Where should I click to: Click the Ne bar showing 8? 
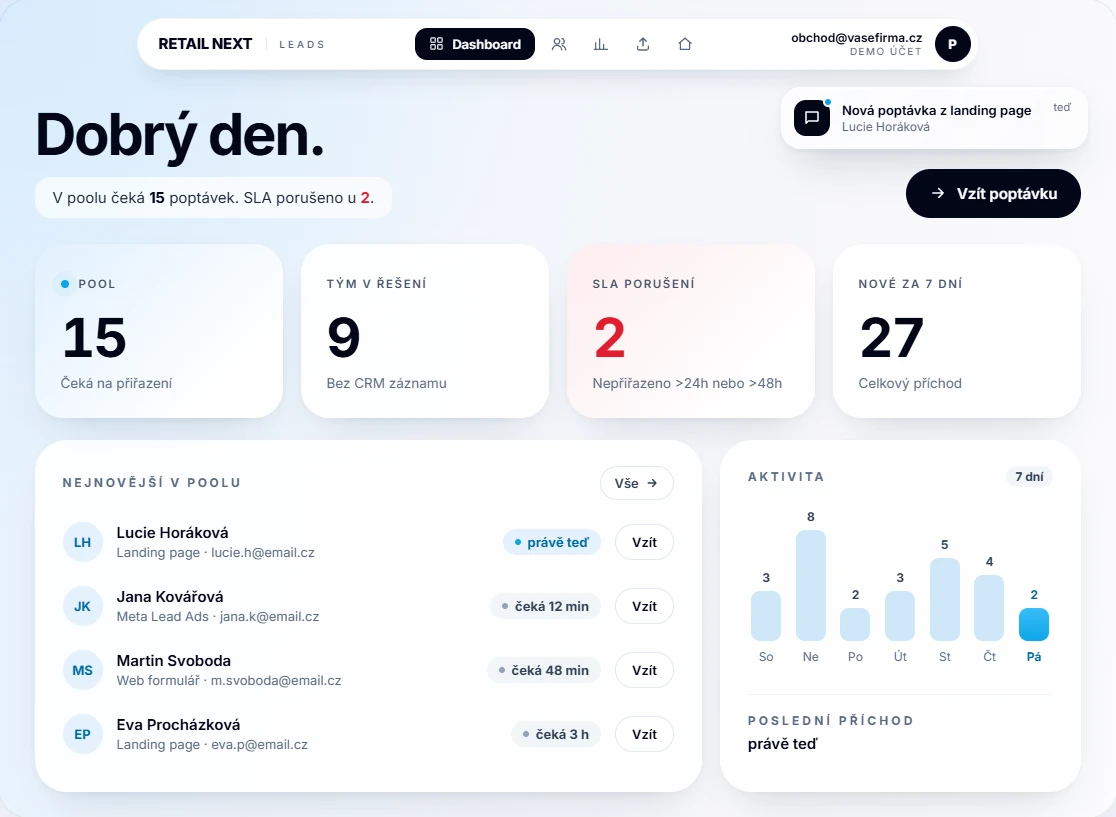811,585
